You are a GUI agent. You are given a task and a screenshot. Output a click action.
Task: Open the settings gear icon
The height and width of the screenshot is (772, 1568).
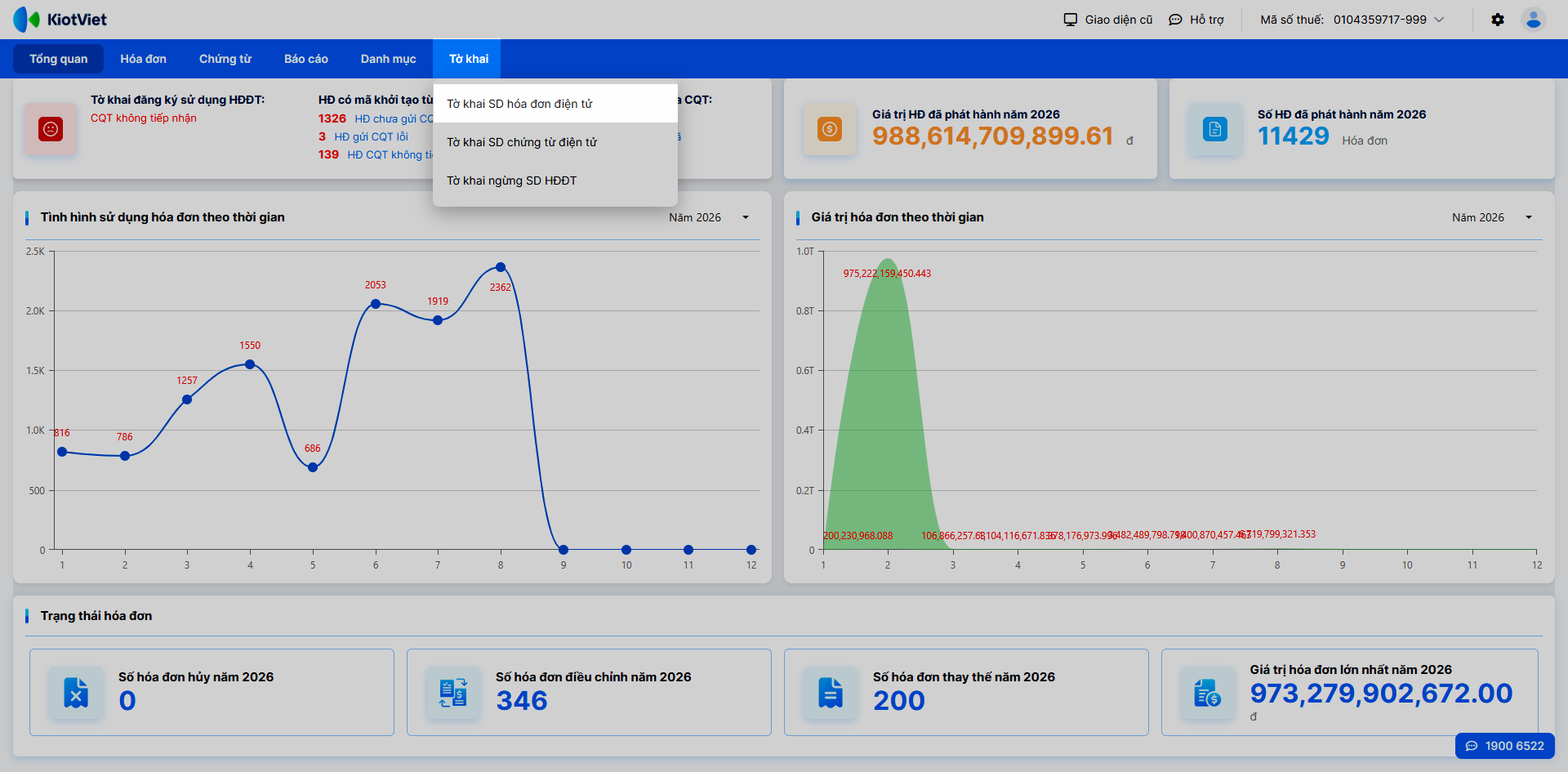coord(1498,20)
